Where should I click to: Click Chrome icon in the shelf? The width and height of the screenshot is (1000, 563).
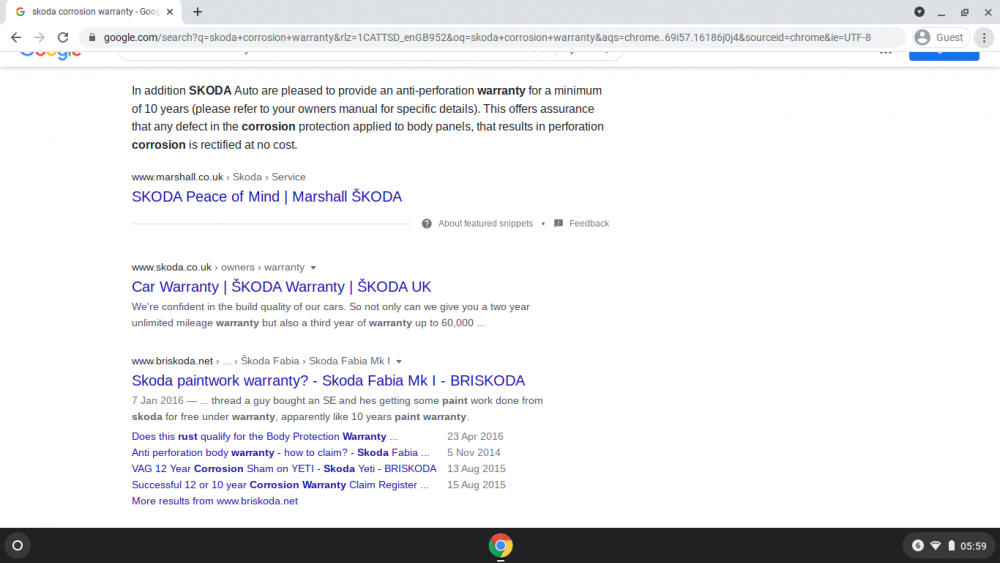pos(501,546)
